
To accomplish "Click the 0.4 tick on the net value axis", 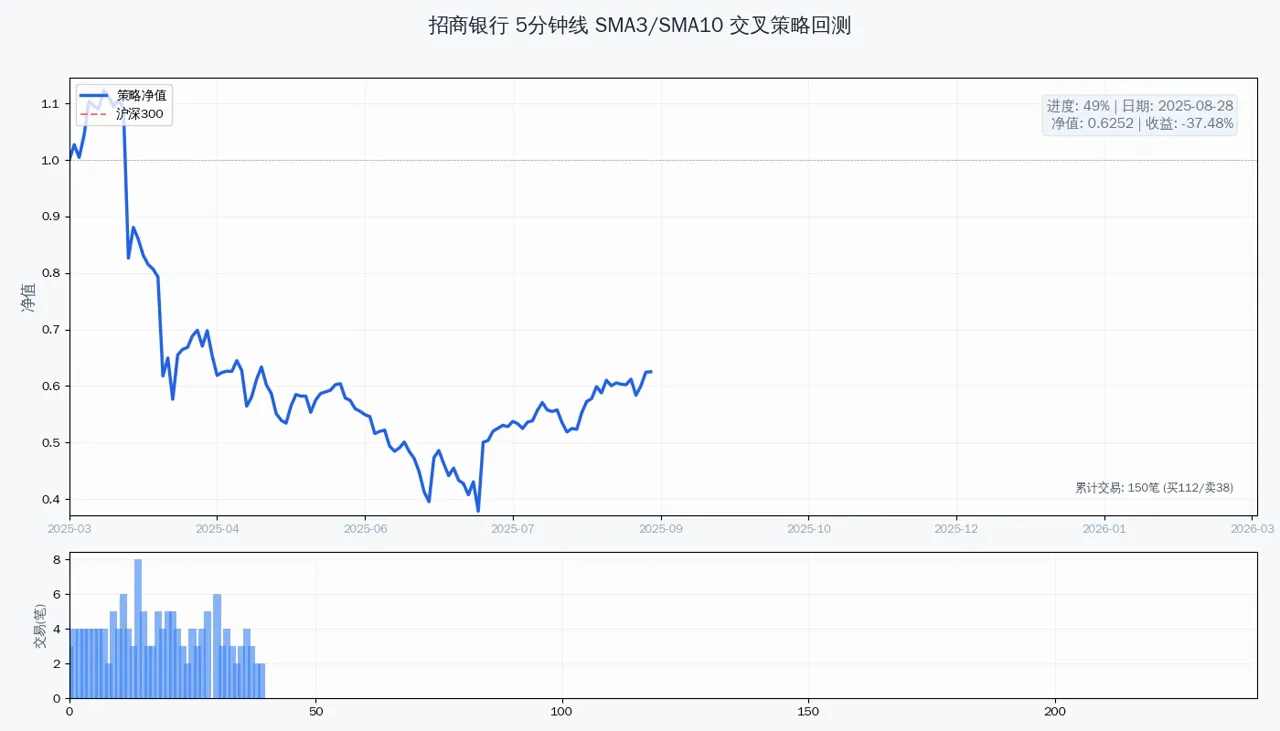I will (x=51, y=499).
